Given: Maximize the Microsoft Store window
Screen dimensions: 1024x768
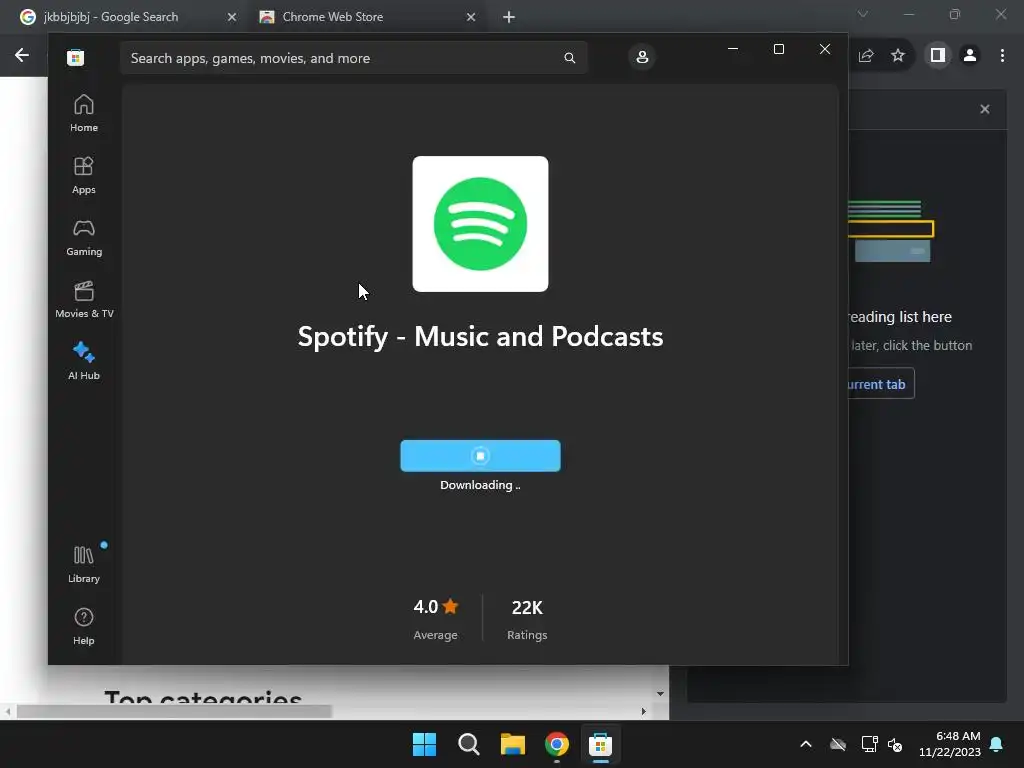Looking at the screenshot, I should 778,49.
